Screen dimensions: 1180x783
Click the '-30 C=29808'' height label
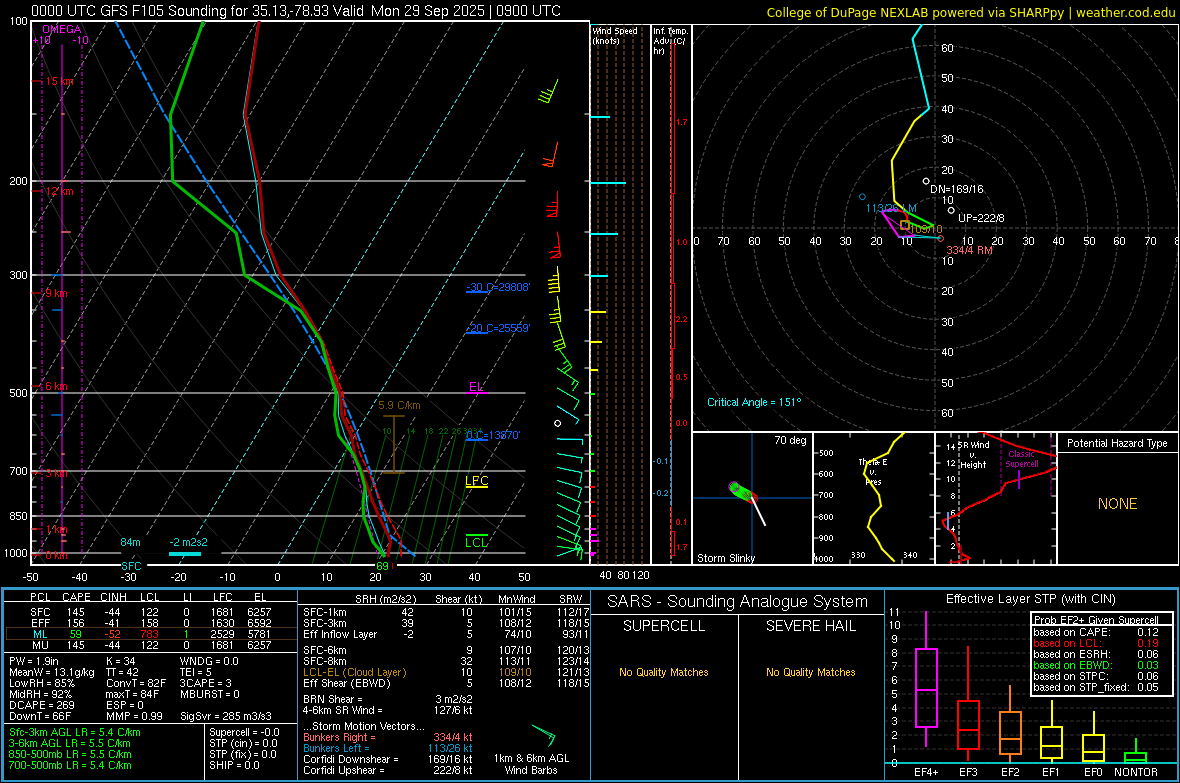point(498,288)
